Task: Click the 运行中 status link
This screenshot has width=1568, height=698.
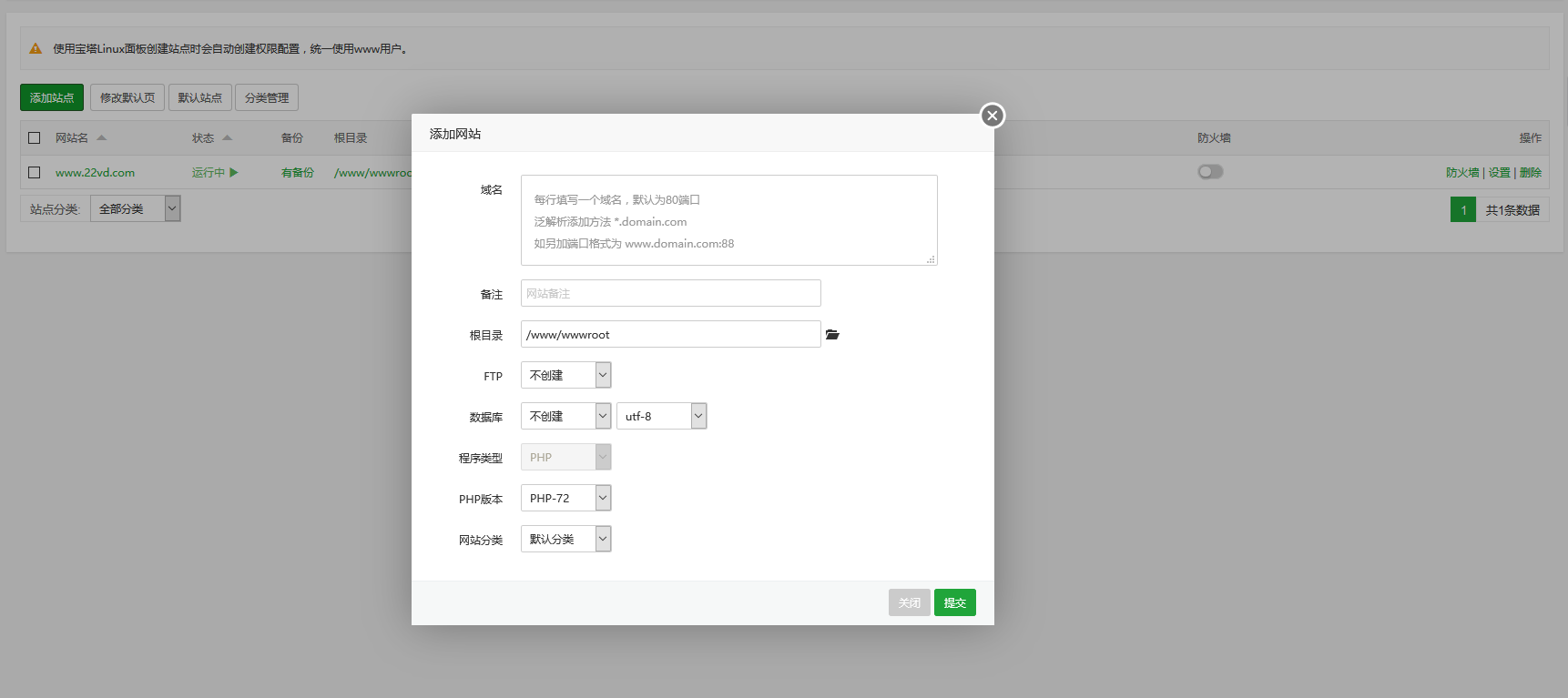Action: click(209, 173)
